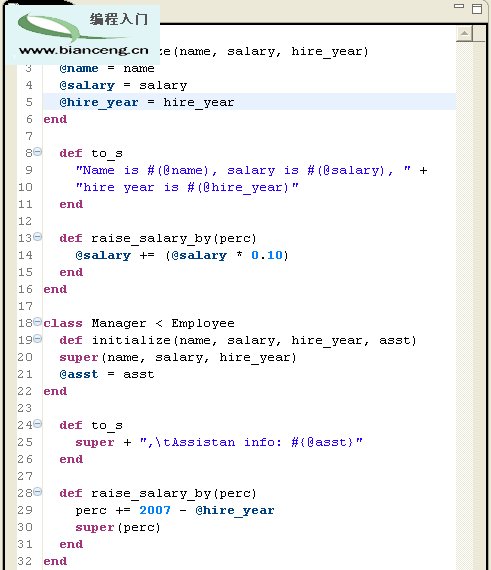Viewport: 491px width, 570px height.
Task: Click the number 2007 on line 29
Action: pyautogui.click(x=155, y=510)
